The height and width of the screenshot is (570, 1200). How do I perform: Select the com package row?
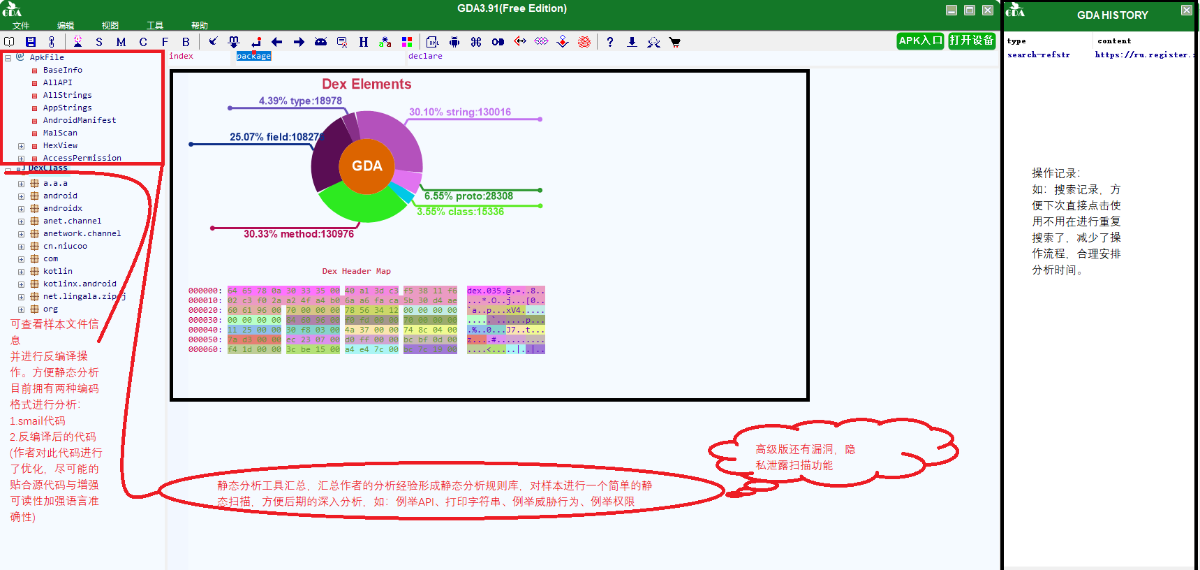(x=50, y=259)
